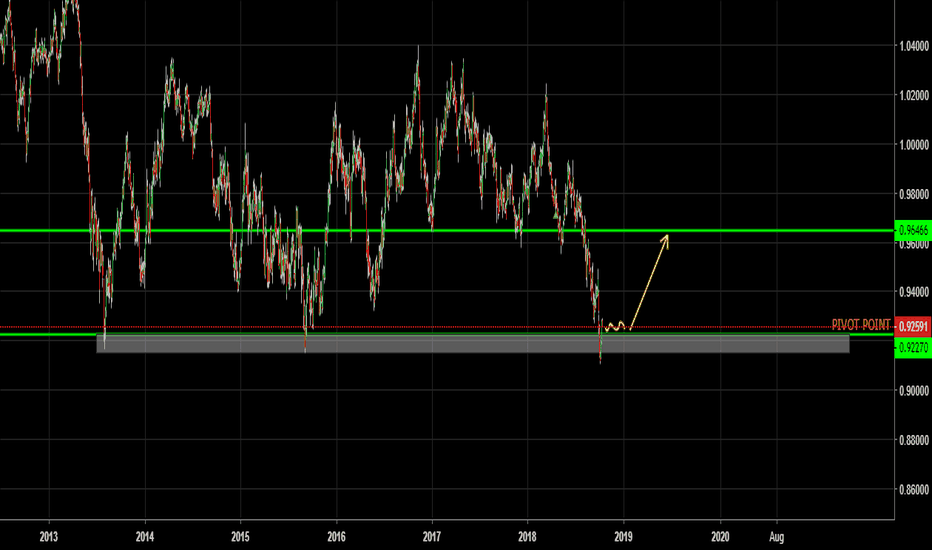Click the 2017 year label on time axis
Screen dimensions: 932x550
point(432,536)
